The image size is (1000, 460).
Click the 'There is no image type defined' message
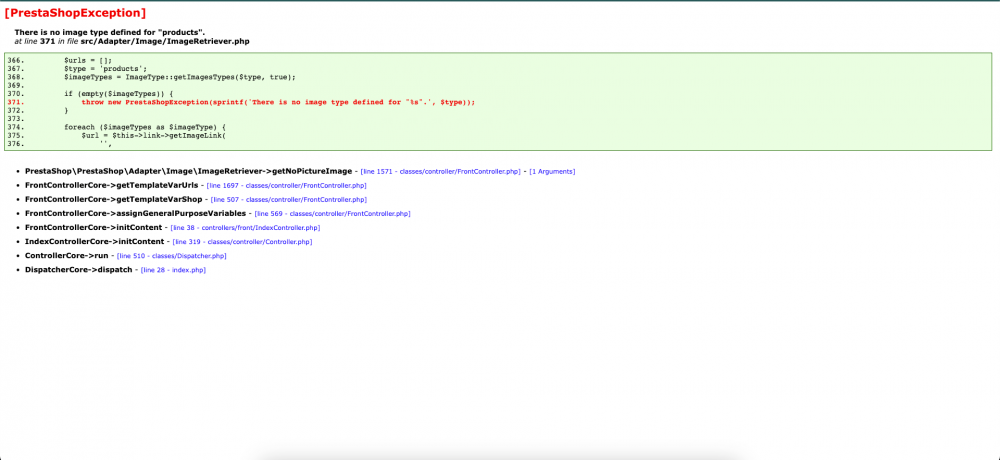(x=110, y=32)
